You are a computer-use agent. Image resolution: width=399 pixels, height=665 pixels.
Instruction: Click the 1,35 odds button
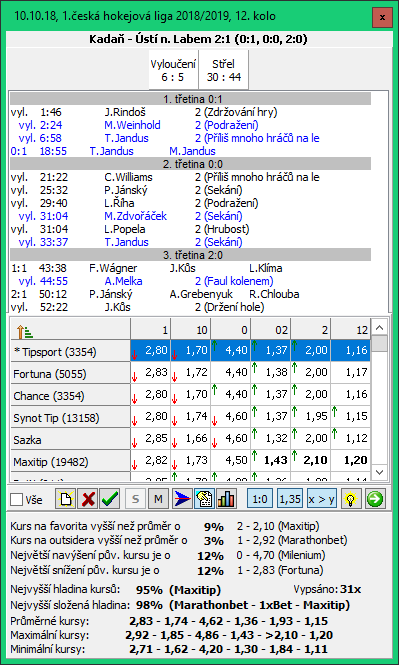click(x=290, y=500)
